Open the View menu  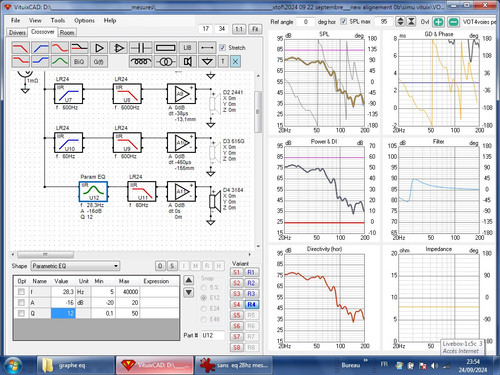tap(35, 21)
